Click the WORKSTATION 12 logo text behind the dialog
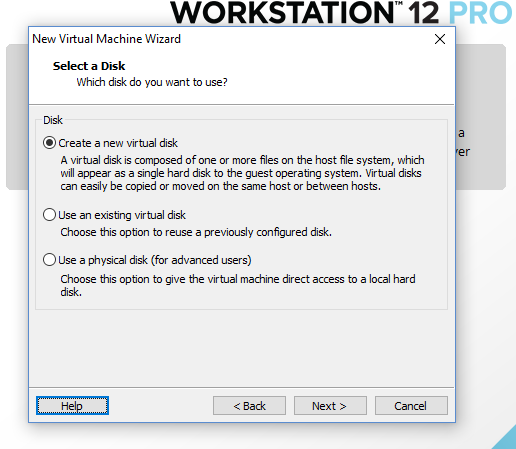The height and width of the screenshot is (449, 516). pos(305,12)
